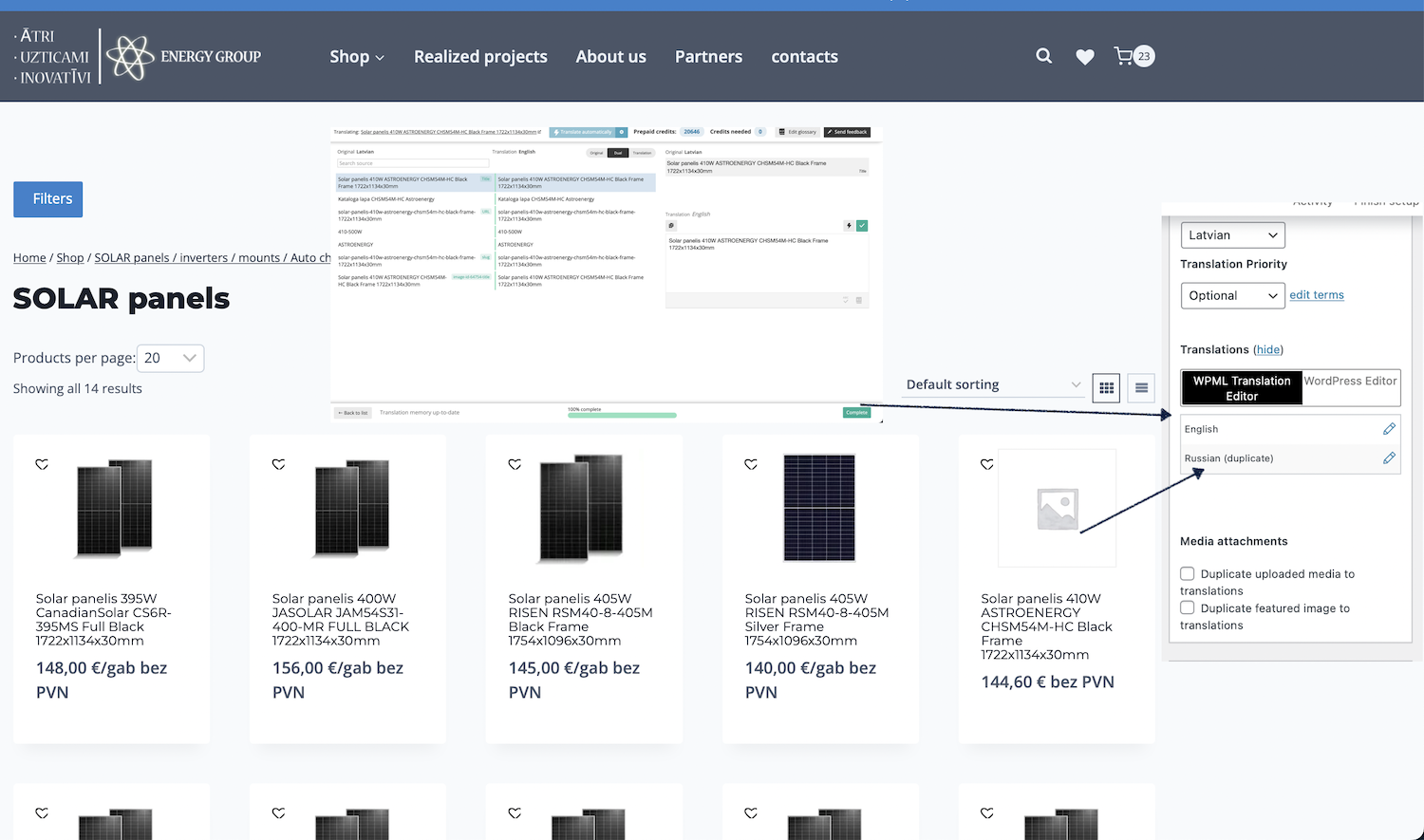Open the Translation Priority Optional dropdown
Image resolution: width=1424 pixels, height=840 pixels.
tap(1232, 296)
